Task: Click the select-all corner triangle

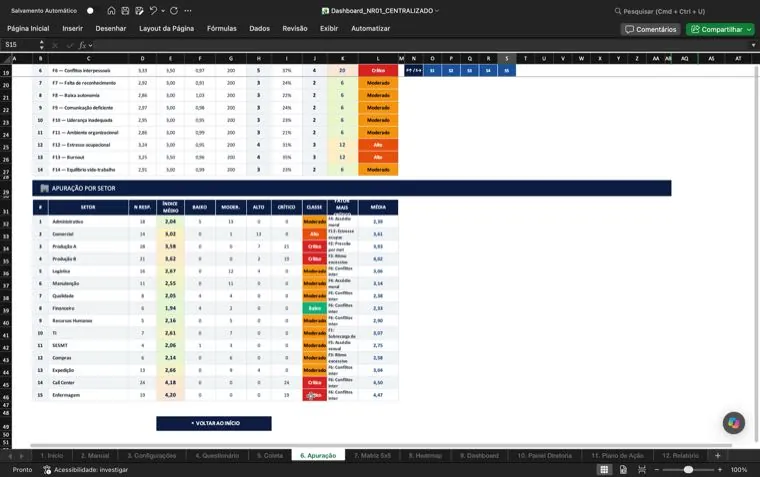Action: [x=6, y=59]
